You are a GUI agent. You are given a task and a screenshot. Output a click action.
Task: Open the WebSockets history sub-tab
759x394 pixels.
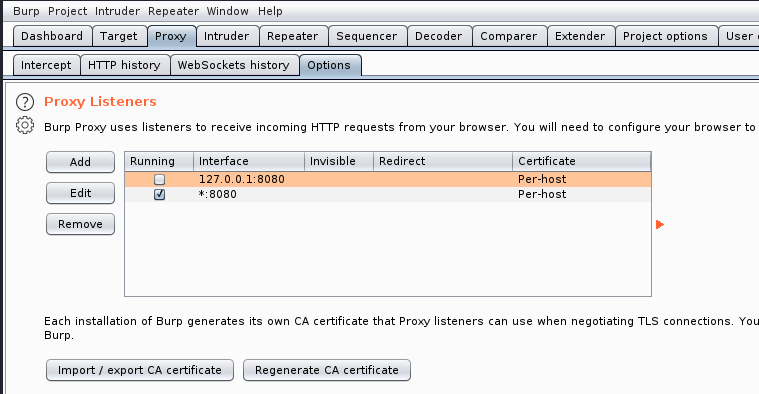234,65
